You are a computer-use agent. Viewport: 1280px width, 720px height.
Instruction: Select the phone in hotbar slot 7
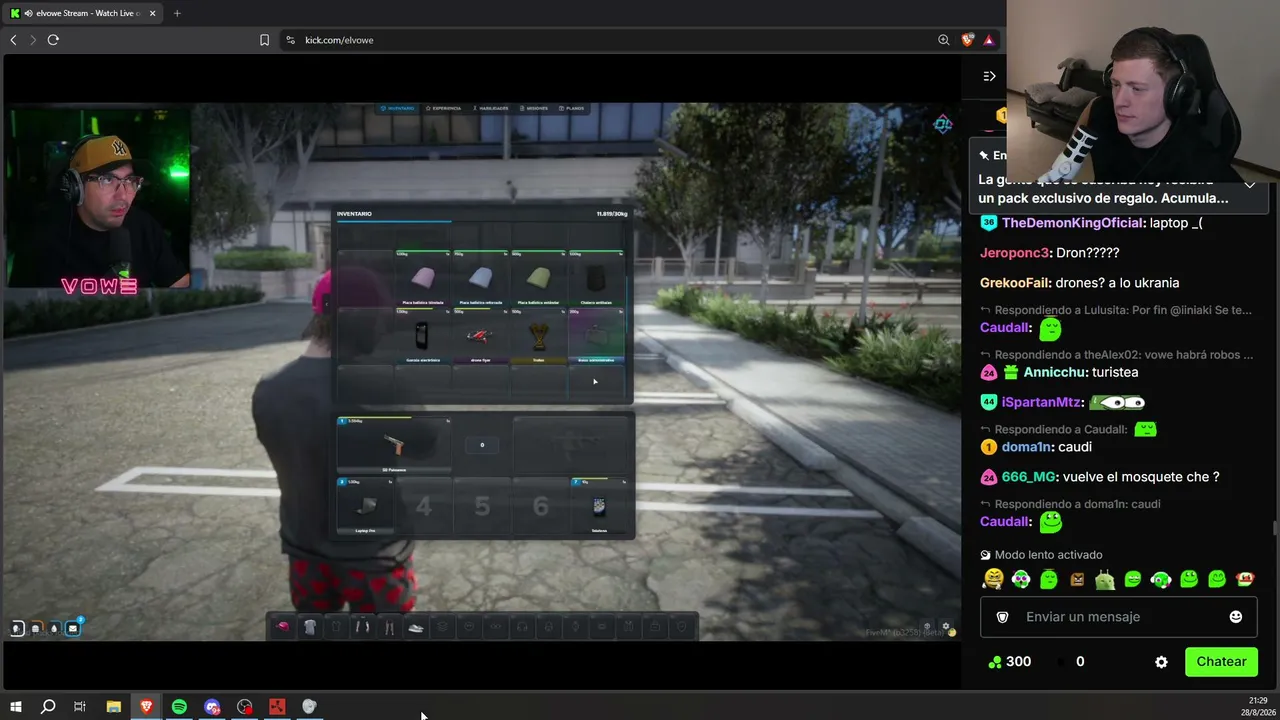tap(598, 506)
